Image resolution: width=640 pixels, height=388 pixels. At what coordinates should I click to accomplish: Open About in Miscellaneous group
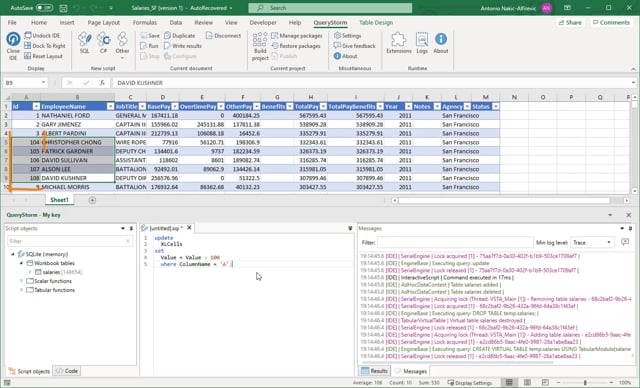click(345, 56)
